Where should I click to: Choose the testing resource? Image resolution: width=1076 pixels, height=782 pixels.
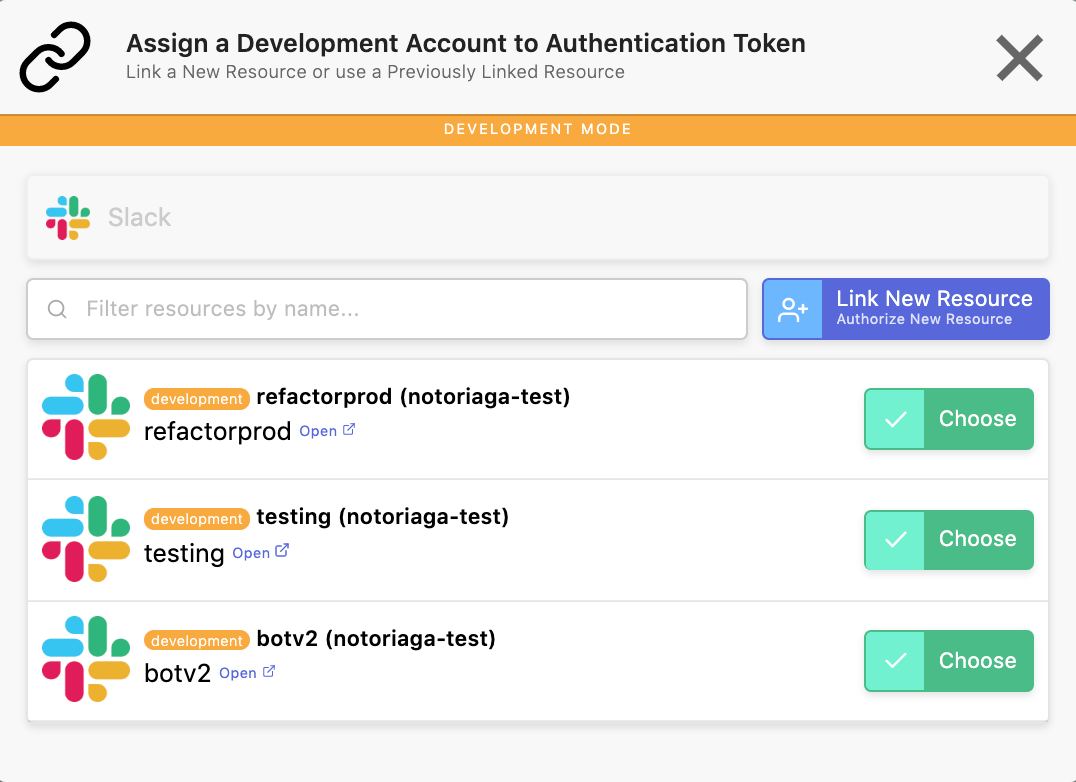948,539
